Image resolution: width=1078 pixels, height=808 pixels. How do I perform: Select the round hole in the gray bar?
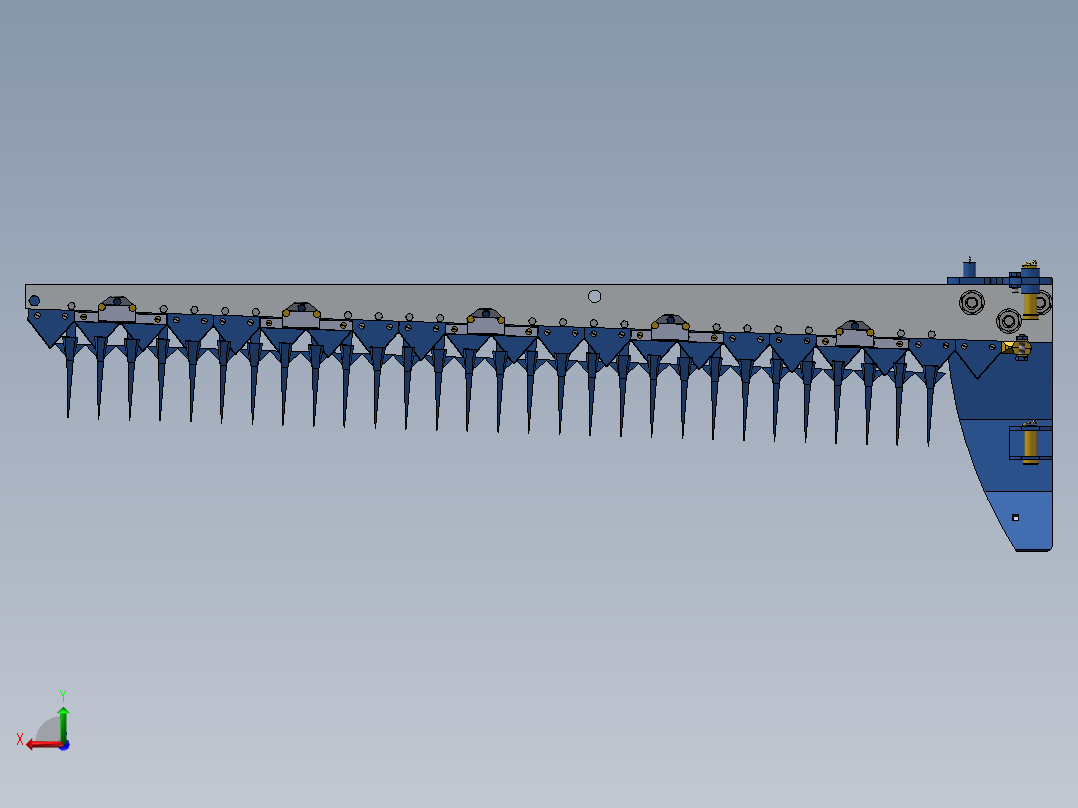pos(595,296)
